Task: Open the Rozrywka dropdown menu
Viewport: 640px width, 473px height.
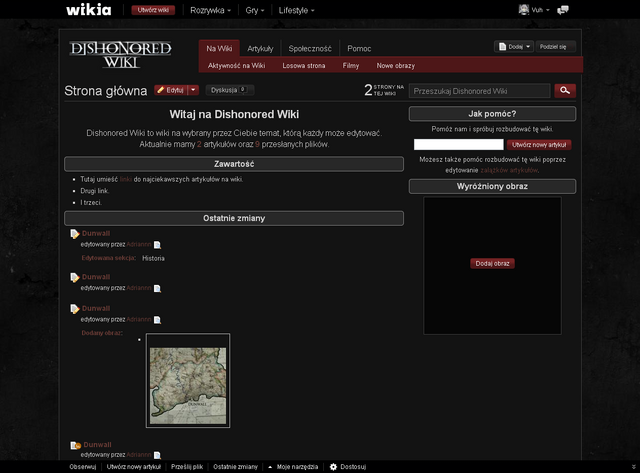Action: [x=210, y=10]
